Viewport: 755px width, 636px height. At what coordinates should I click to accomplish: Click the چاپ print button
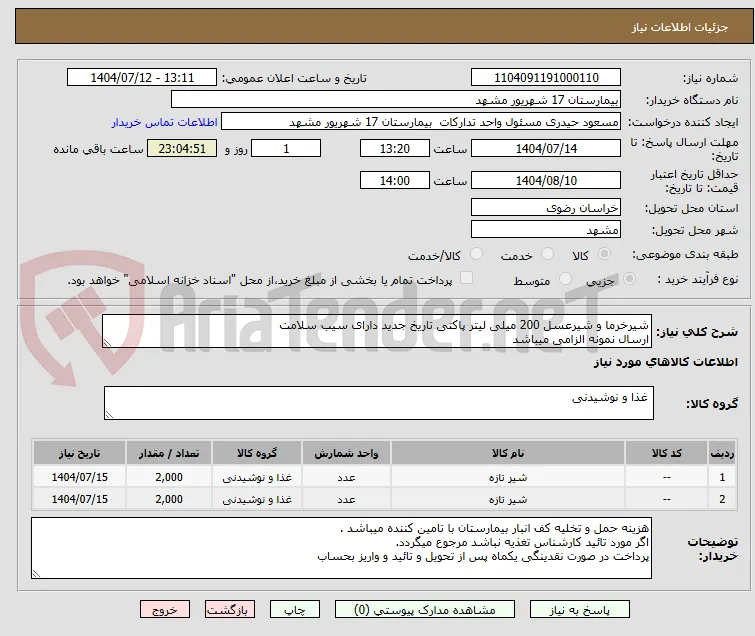coord(295,610)
